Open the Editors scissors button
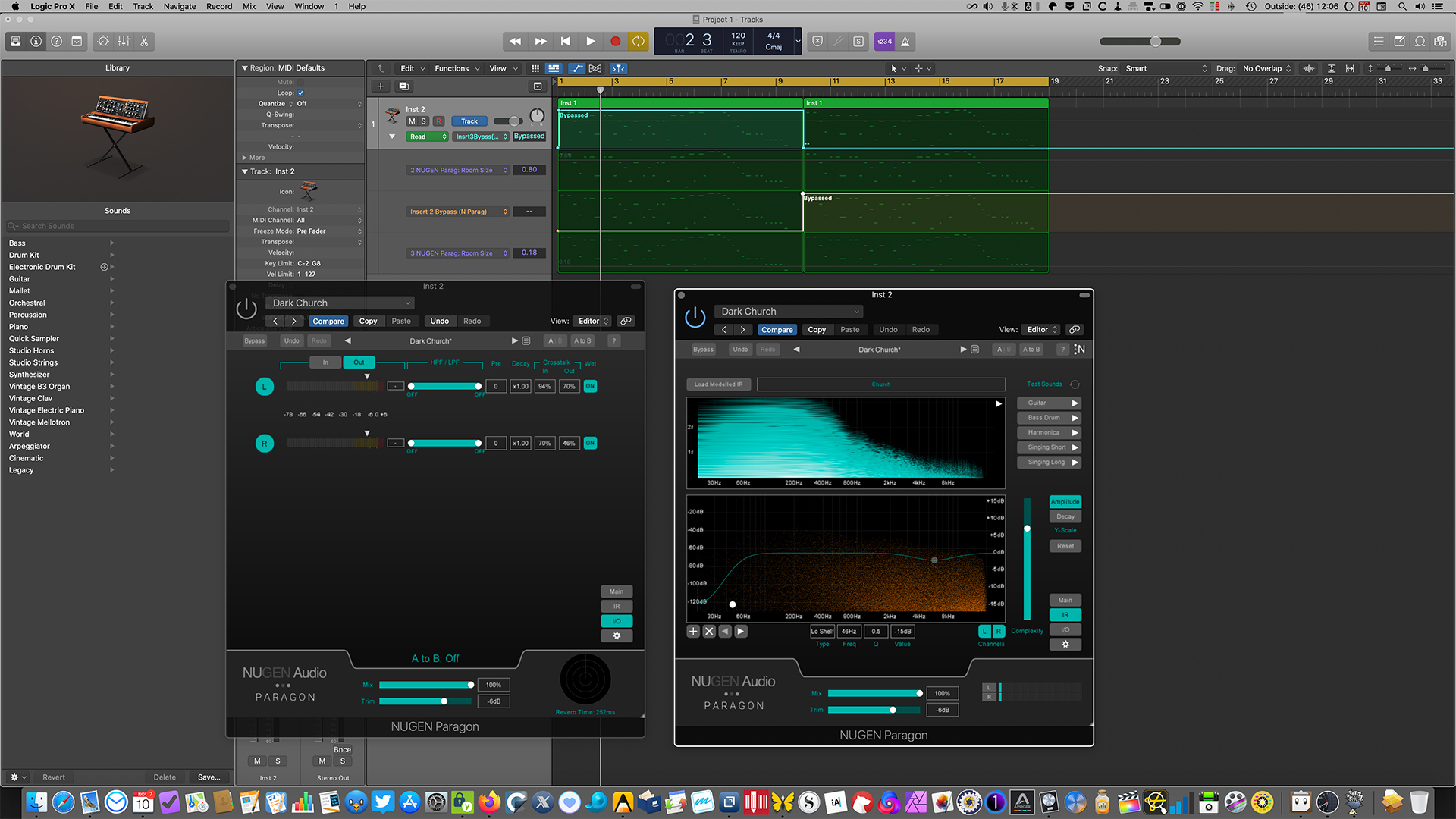The image size is (1456, 819). [x=144, y=42]
